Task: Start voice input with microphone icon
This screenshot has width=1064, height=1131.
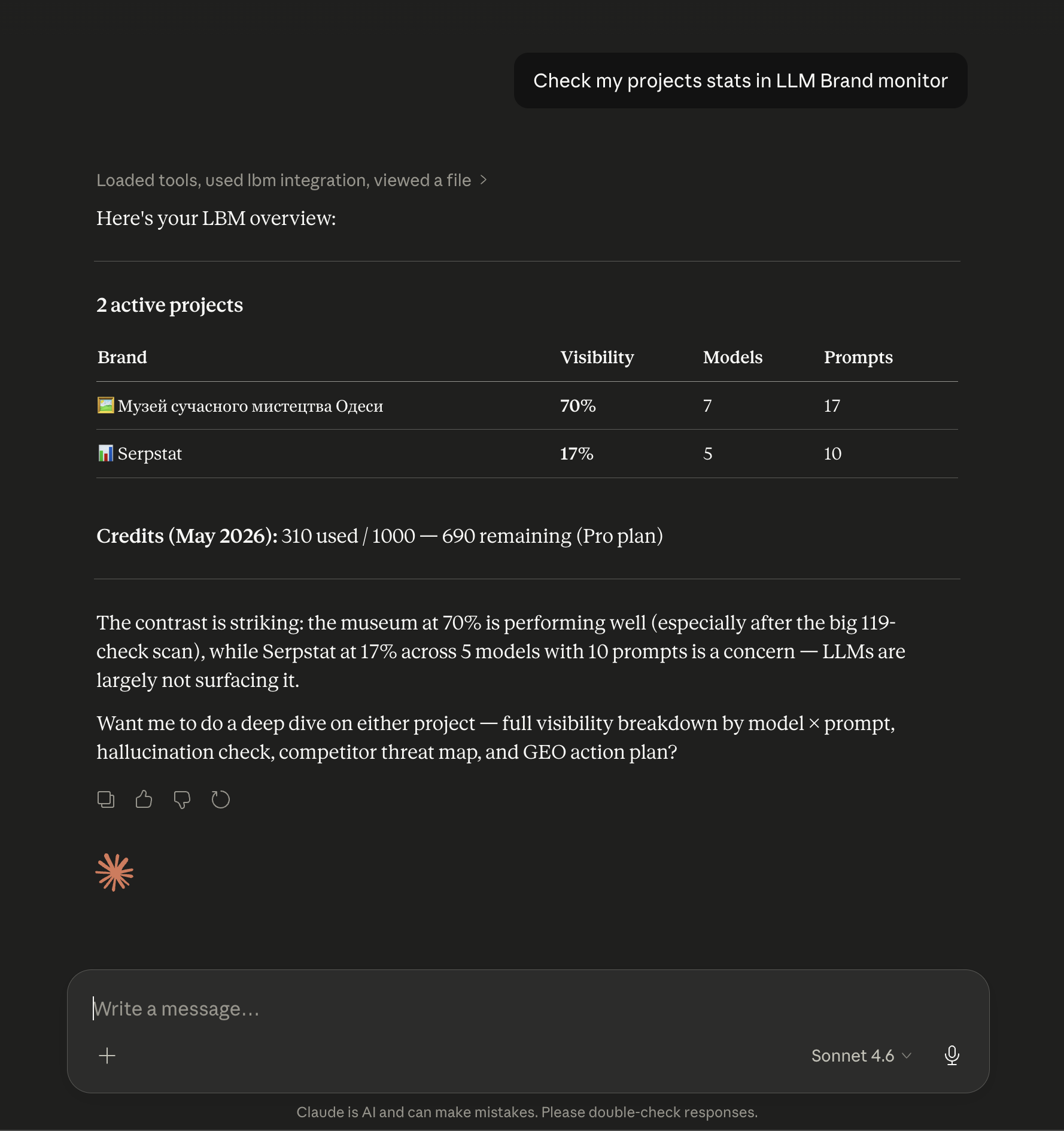Action: [951, 1056]
